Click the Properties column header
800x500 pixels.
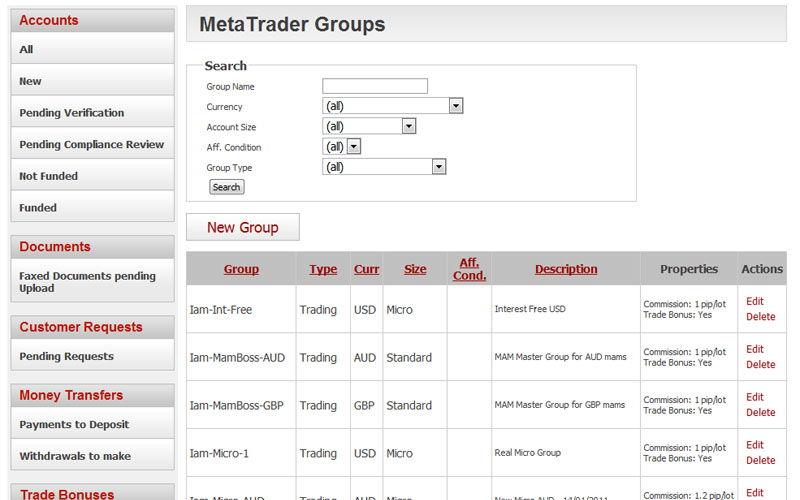[x=689, y=269]
